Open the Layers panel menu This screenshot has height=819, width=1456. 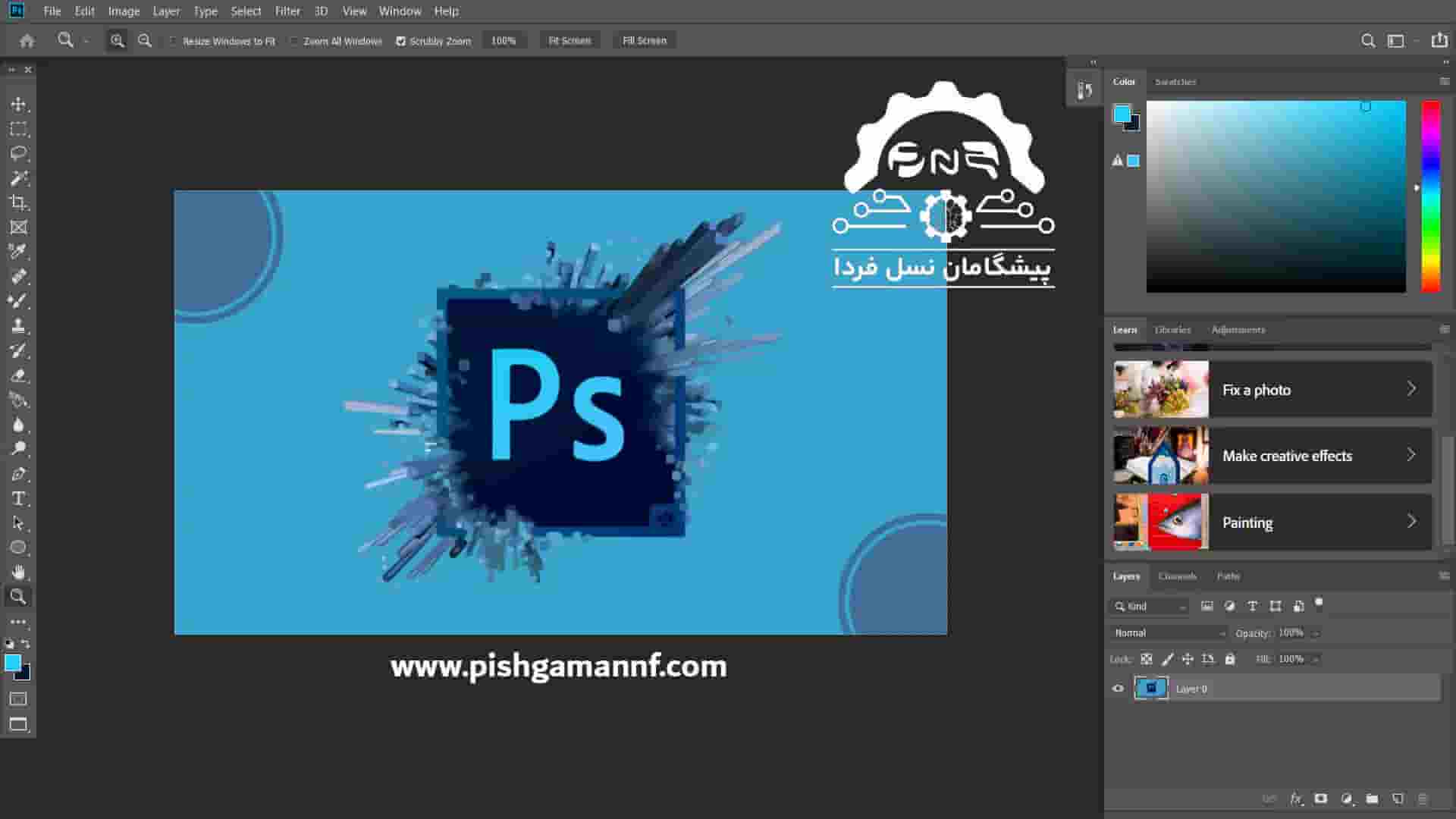pos(1444,576)
